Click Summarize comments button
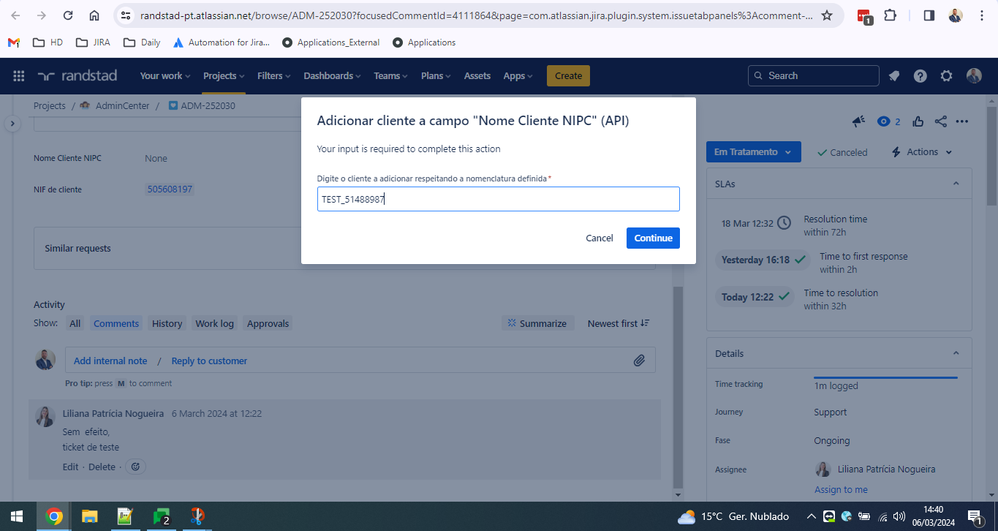998x531 pixels. 537,323
